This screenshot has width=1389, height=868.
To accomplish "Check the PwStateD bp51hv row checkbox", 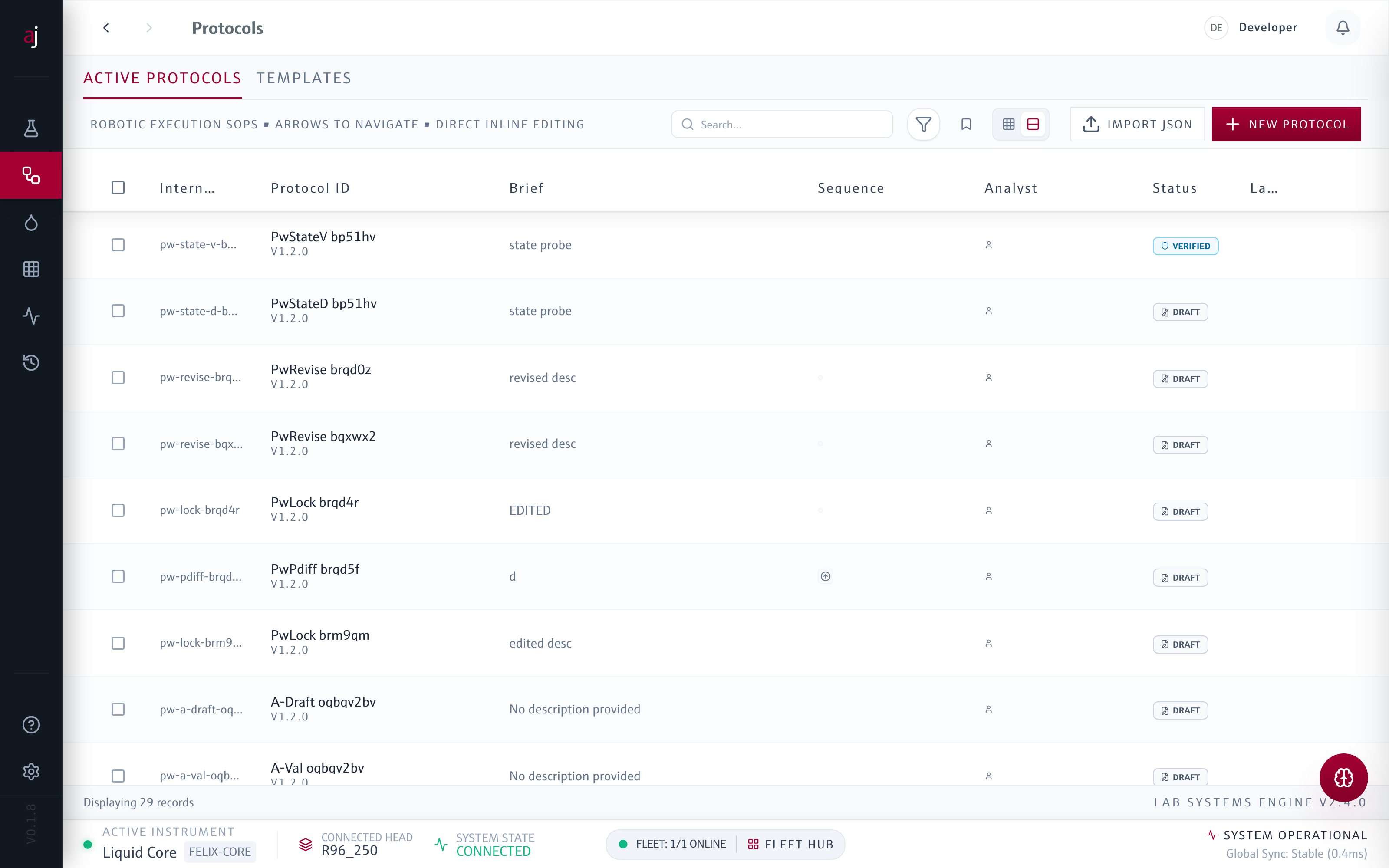I will [118, 311].
